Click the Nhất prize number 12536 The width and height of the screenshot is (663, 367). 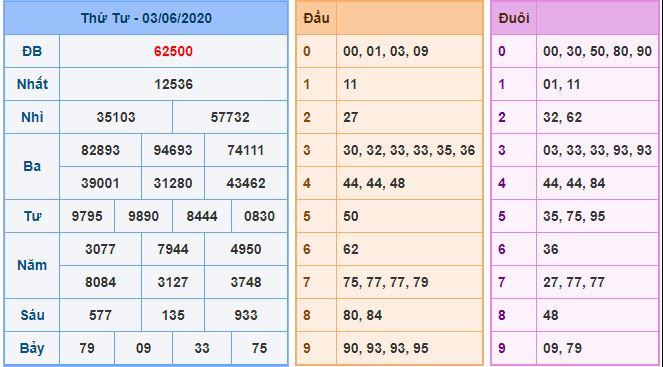coord(173,84)
